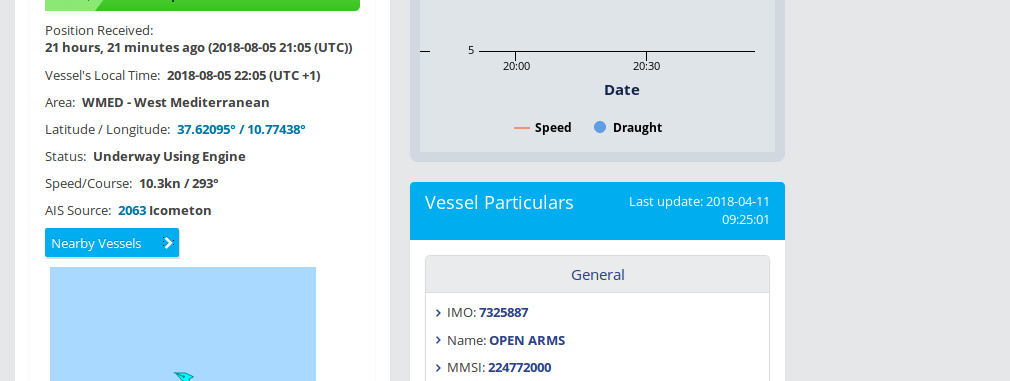Click the chevron arrow on Nearby Vessels
The height and width of the screenshot is (381, 1010).
[168, 243]
